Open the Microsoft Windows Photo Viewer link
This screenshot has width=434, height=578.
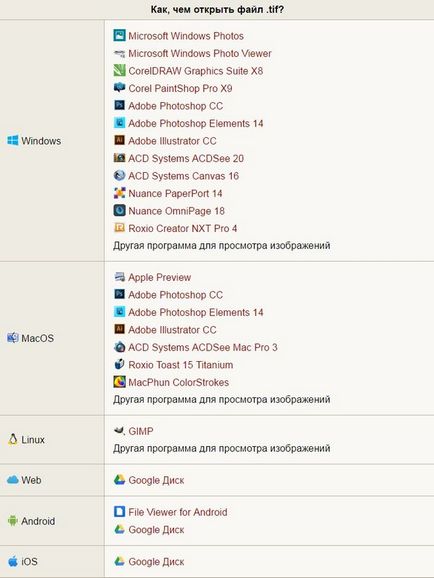tap(199, 53)
